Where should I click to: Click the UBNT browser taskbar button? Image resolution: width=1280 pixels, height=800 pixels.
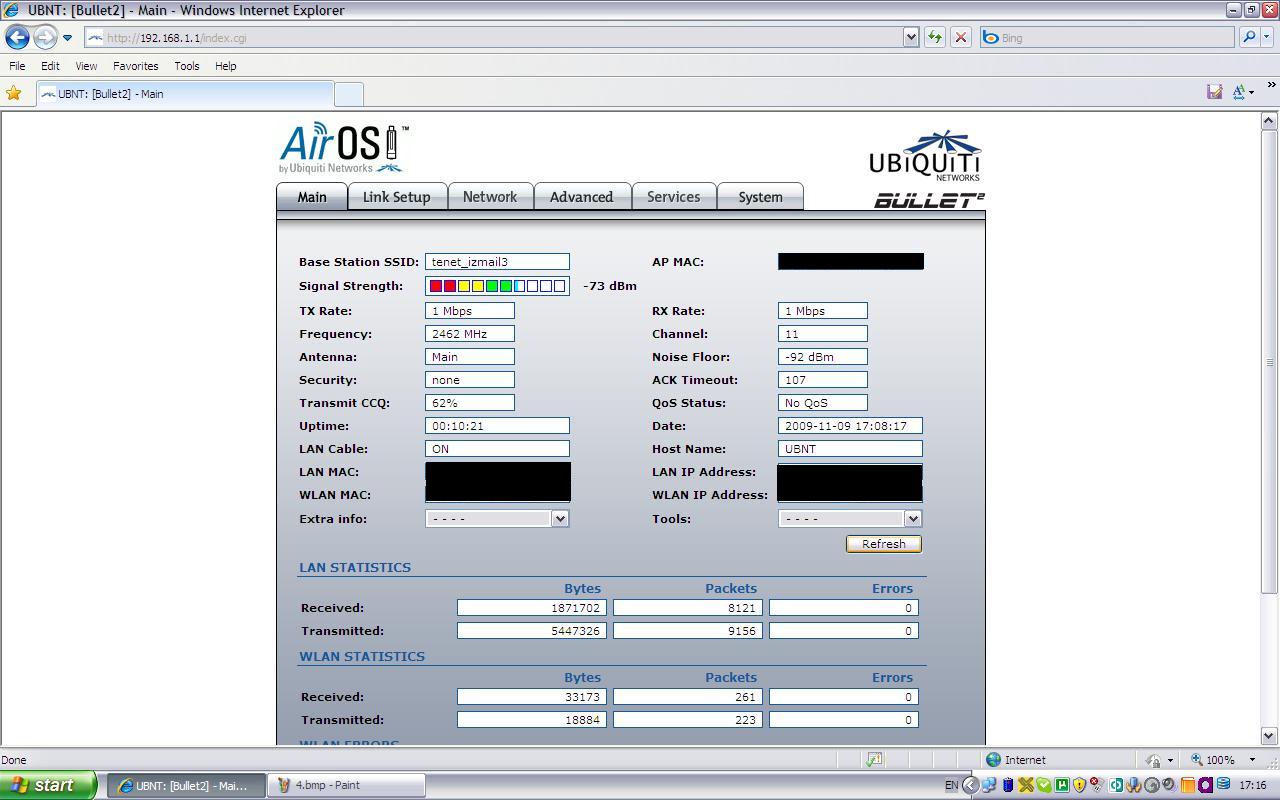pyautogui.click(x=187, y=785)
